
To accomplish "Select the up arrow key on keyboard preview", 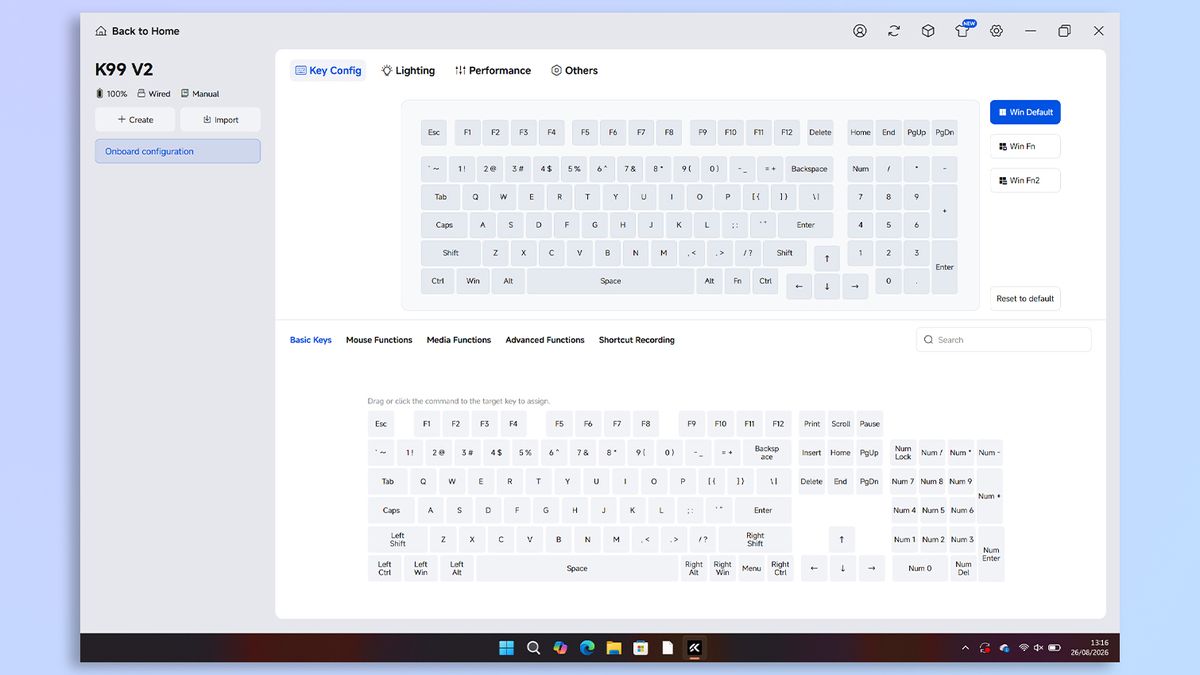I will [x=826, y=258].
